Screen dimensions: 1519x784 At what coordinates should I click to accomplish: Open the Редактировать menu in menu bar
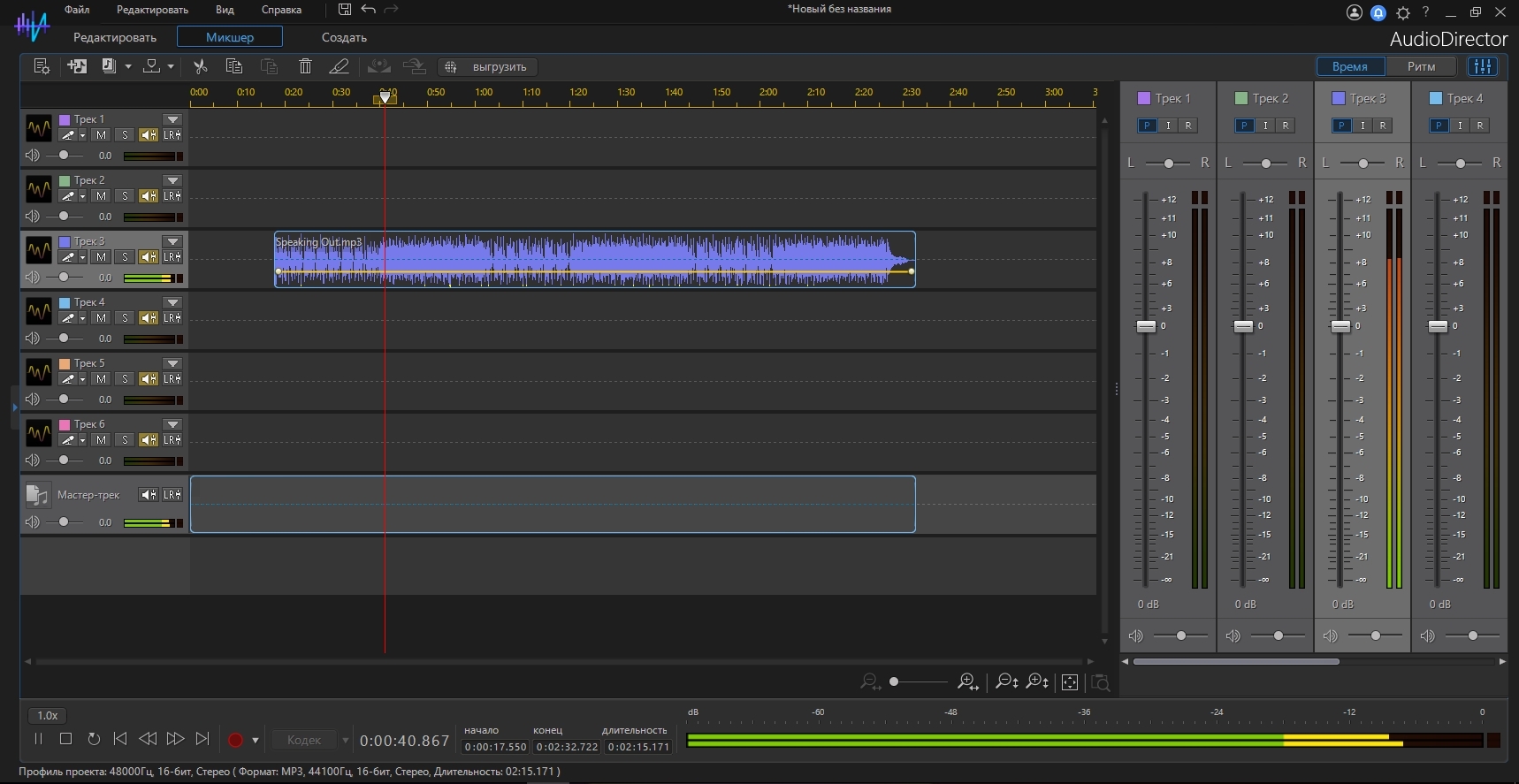152,10
